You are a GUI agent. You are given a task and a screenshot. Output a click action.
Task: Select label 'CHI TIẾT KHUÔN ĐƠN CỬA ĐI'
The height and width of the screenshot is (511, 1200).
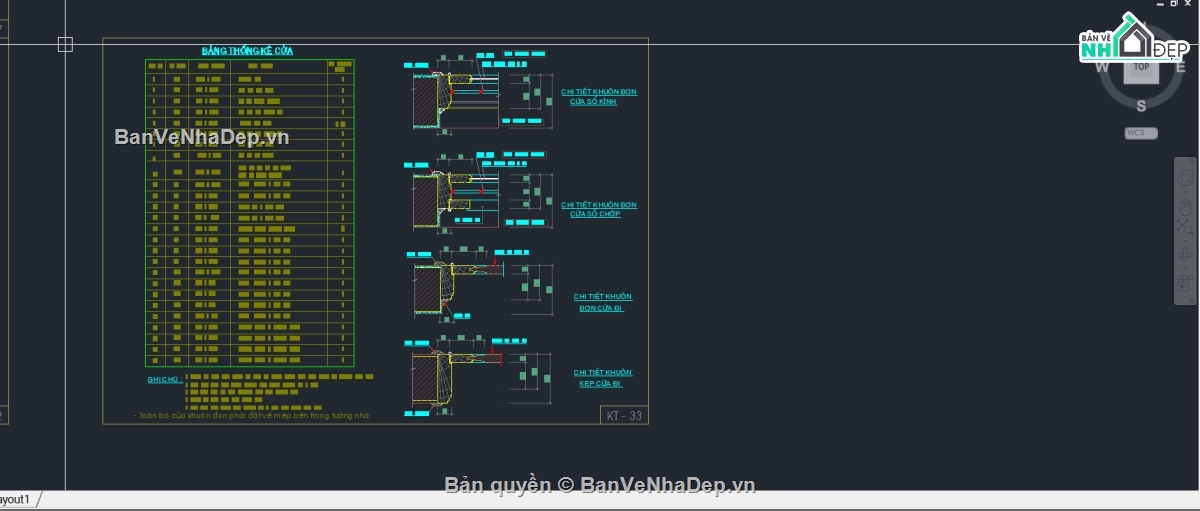tap(603, 302)
